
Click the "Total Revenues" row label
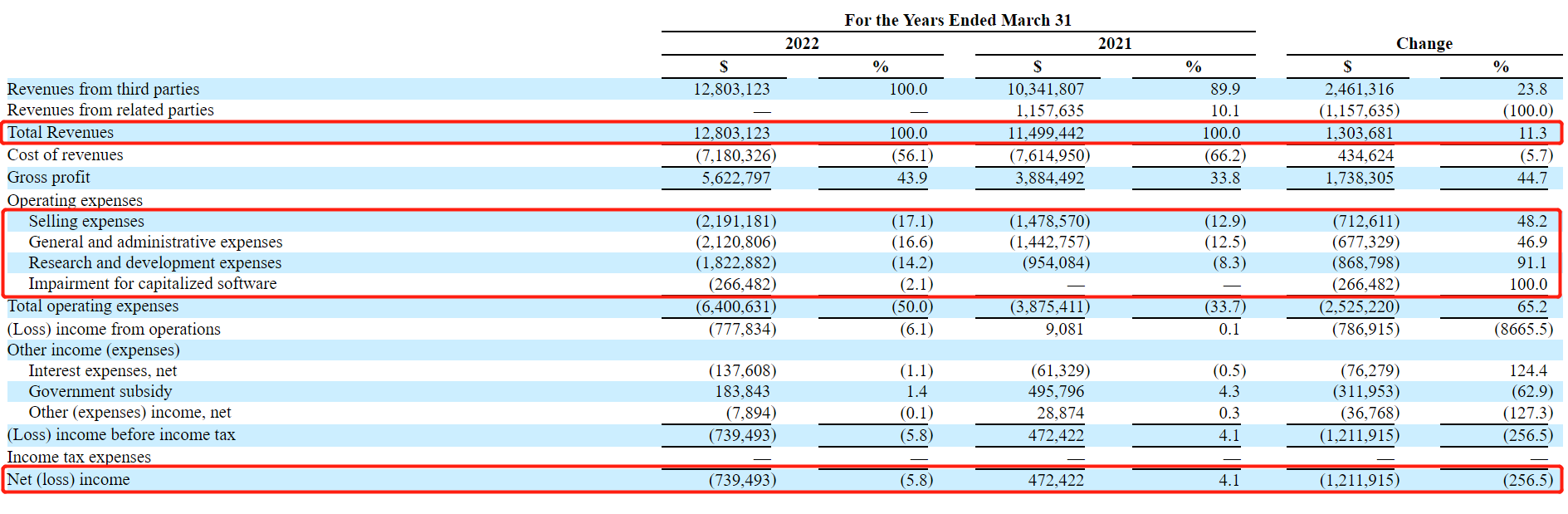[x=61, y=133]
